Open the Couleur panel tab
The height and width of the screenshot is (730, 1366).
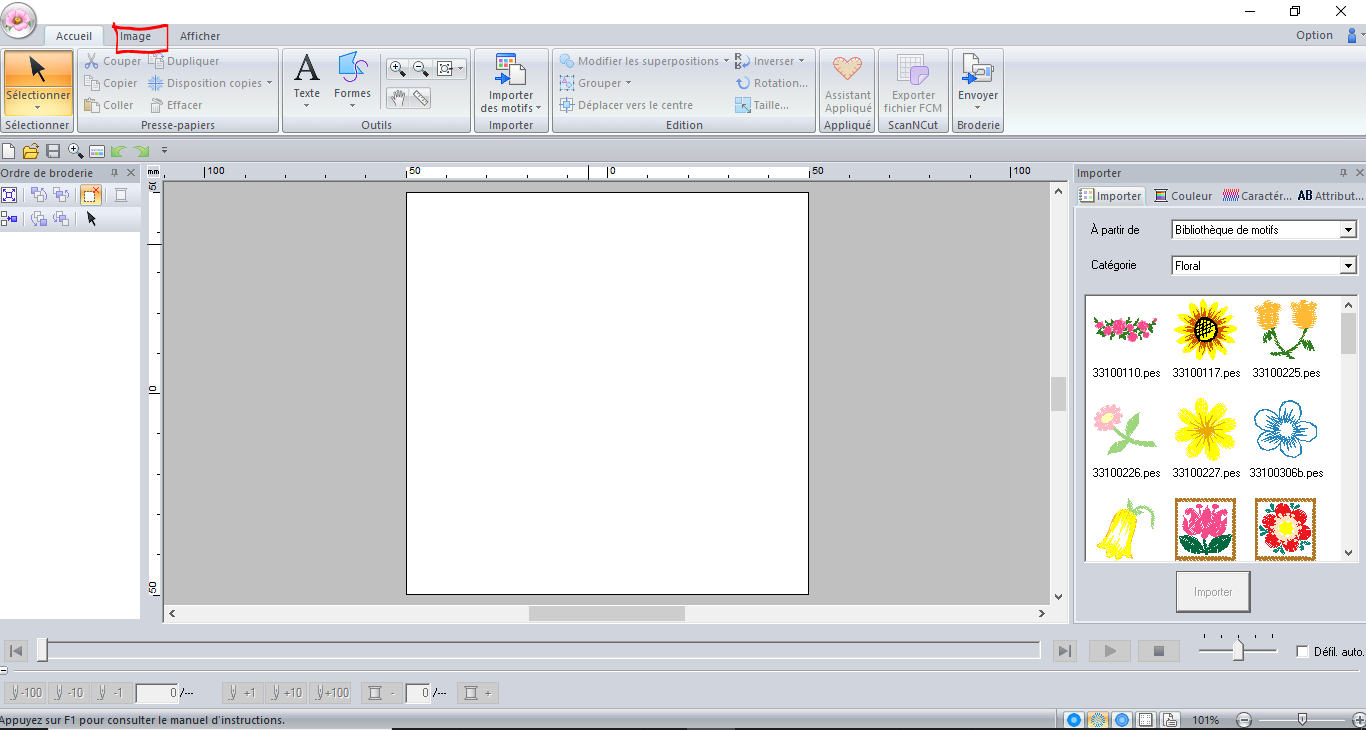(1183, 196)
